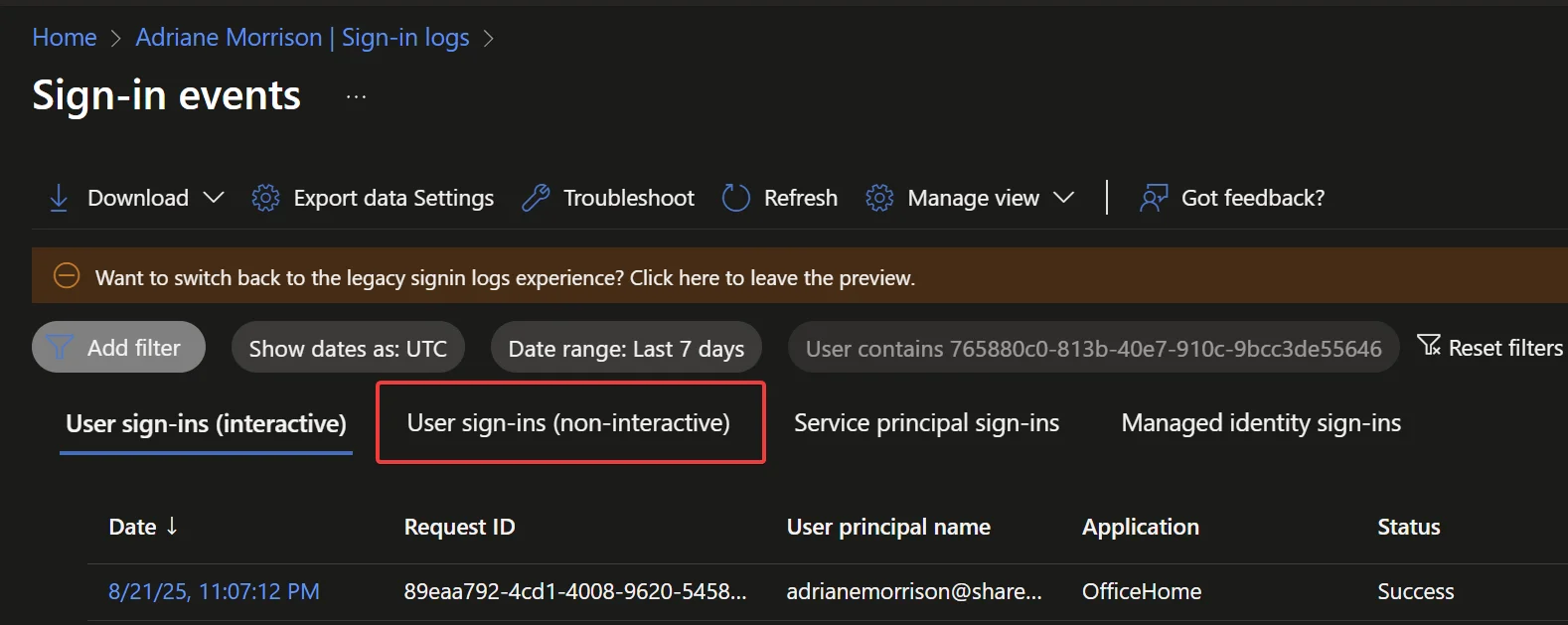Click the Got feedback person icon
Screen dimensions: 1568x625
point(1153,198)
